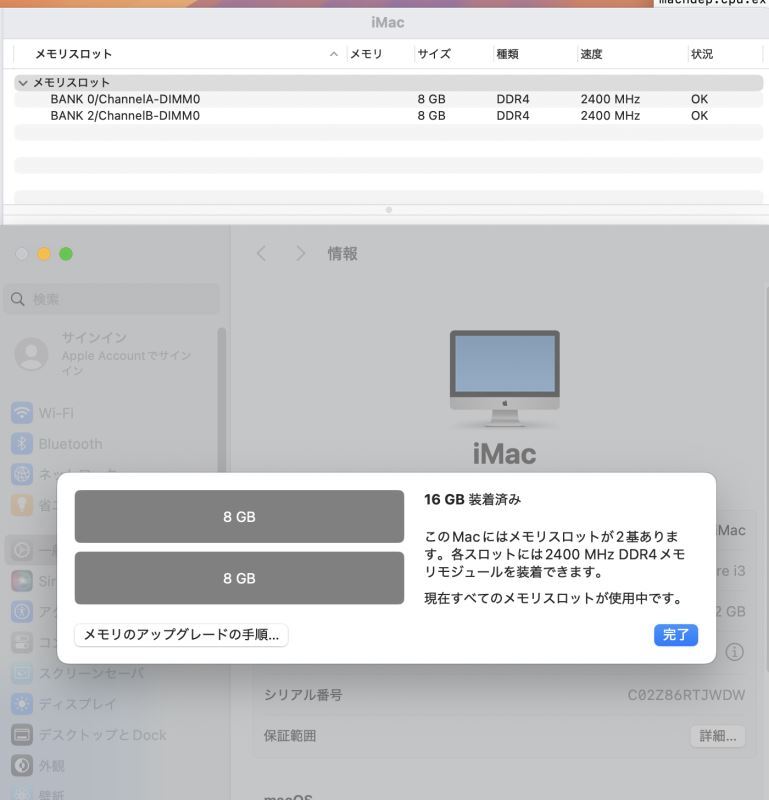Open Bluetooth settings in sidebar
769x800 pixels.
point(57,444)
